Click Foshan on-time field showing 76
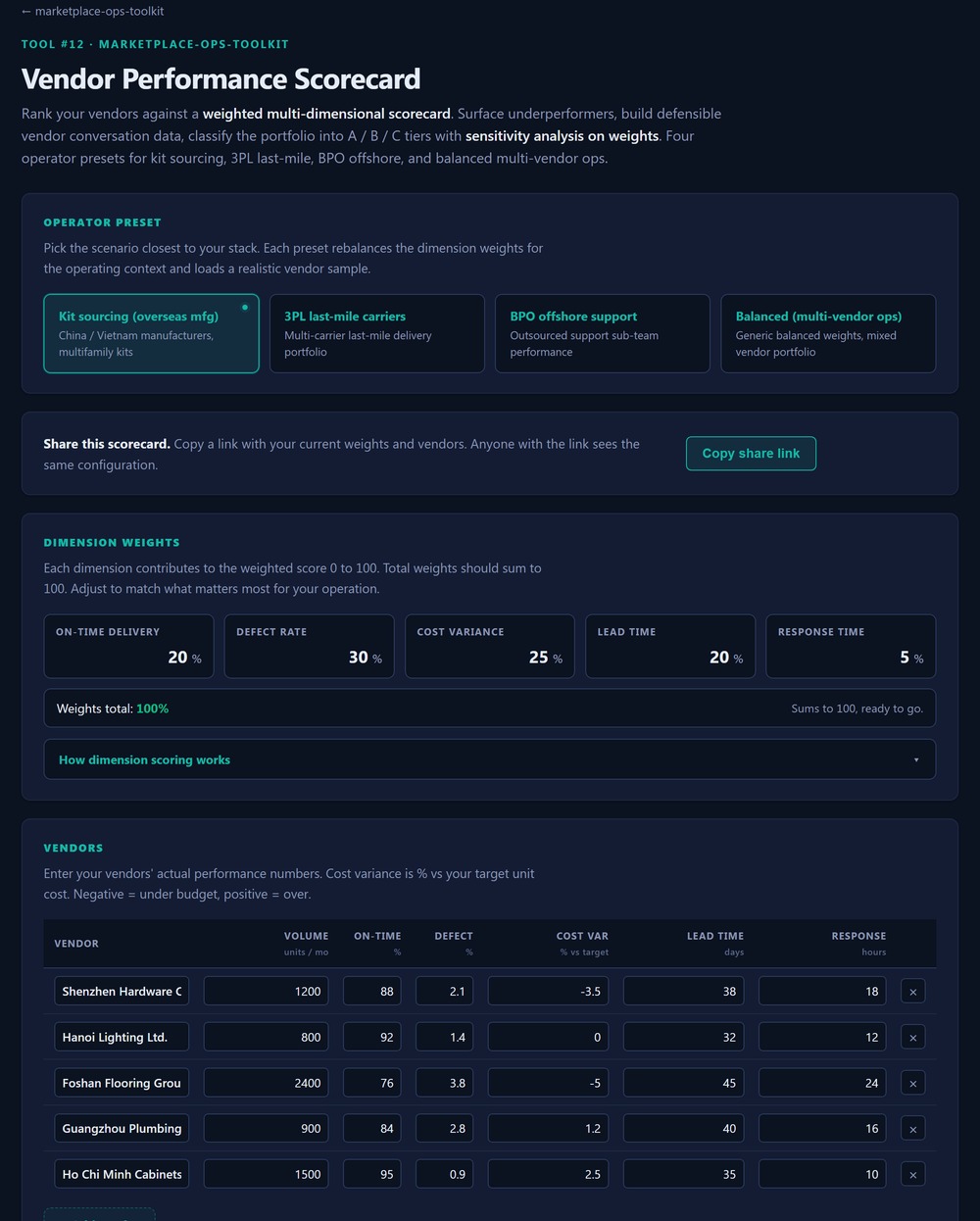 coord(371,1083)
